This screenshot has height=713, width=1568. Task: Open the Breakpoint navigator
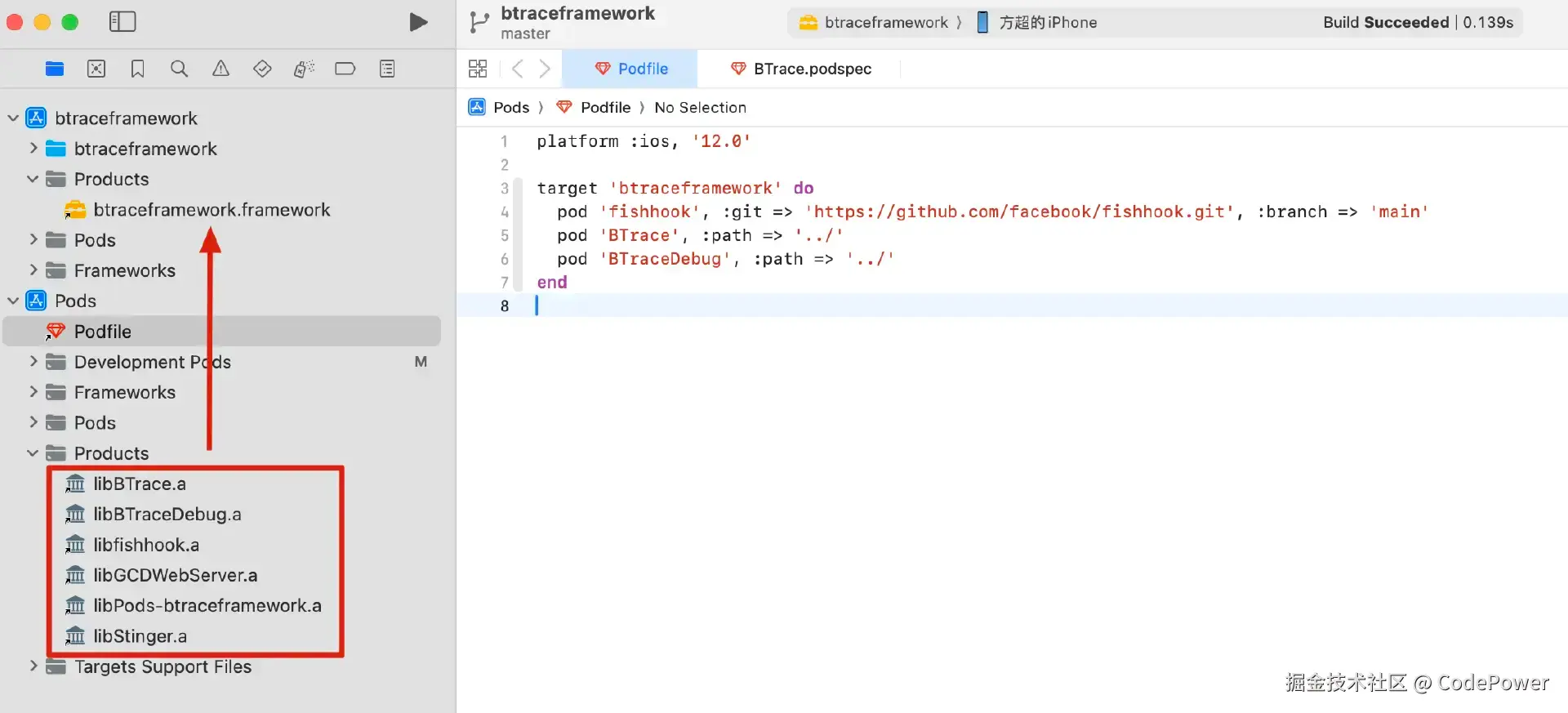pos(345,69)
